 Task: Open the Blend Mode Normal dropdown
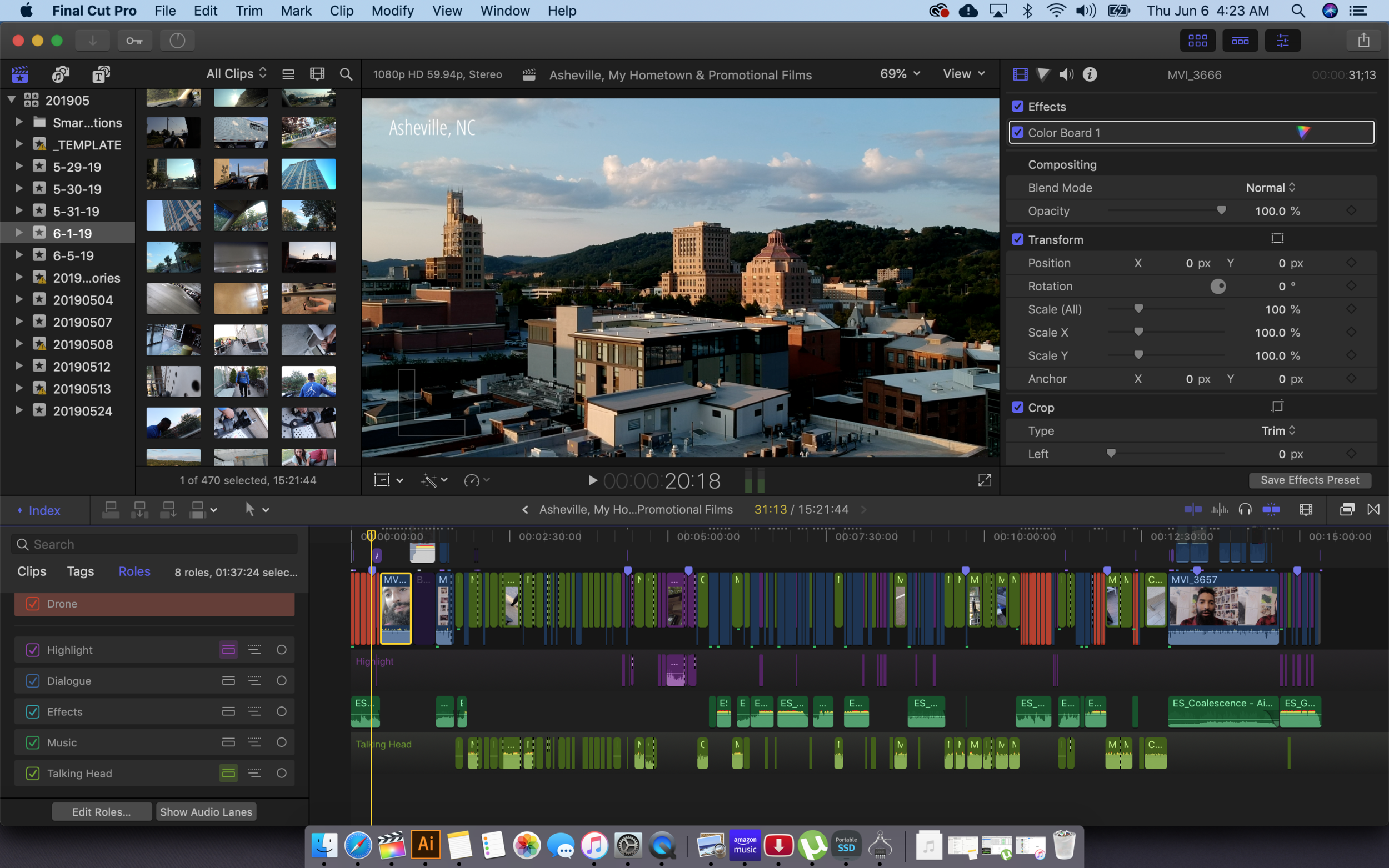point(1270,188)
